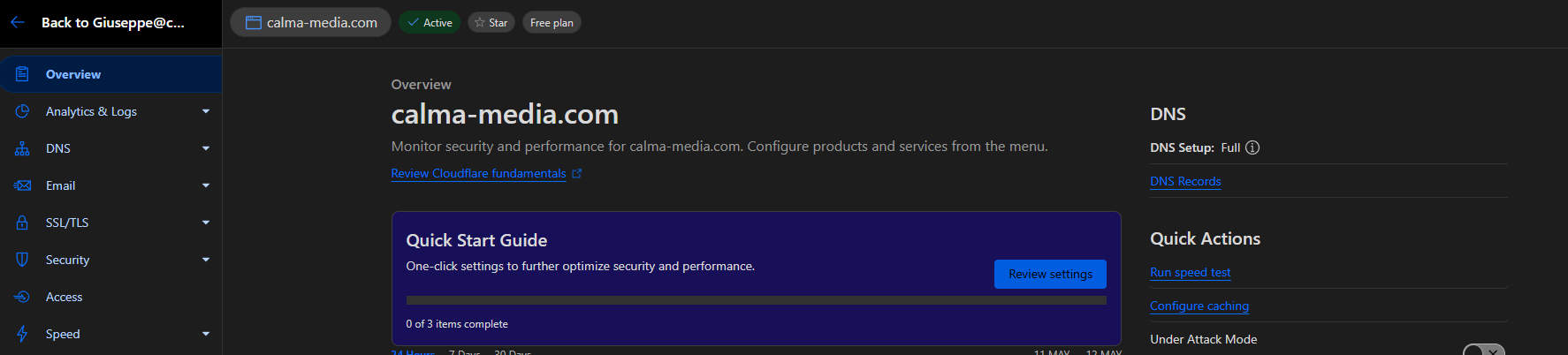Click the Review settings button

pos(1050,274)
